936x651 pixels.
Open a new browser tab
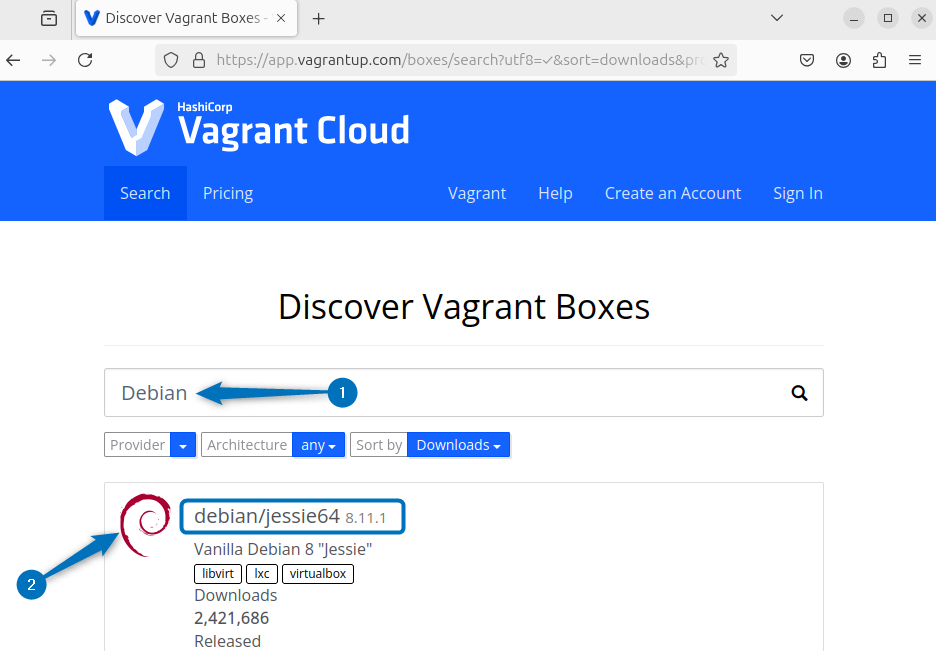pyautogui.click(x=319, y=18)
